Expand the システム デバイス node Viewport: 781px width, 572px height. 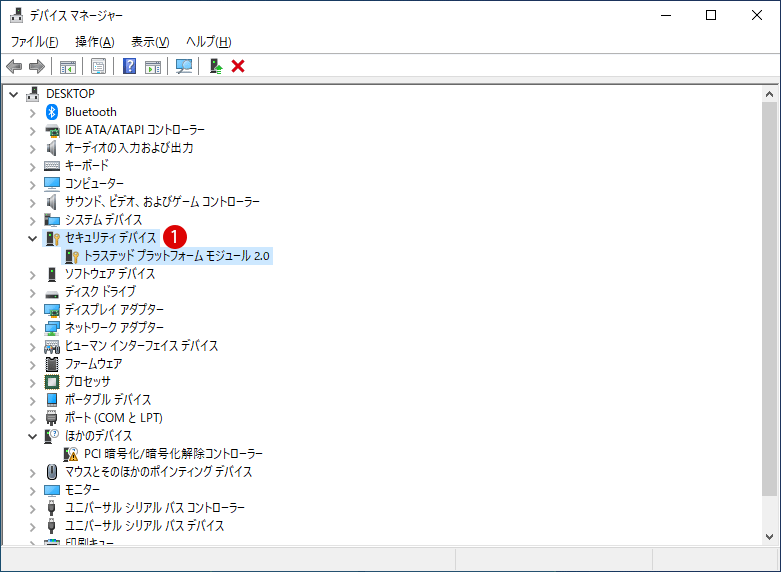pyautogui.click(x=33, y=221)
